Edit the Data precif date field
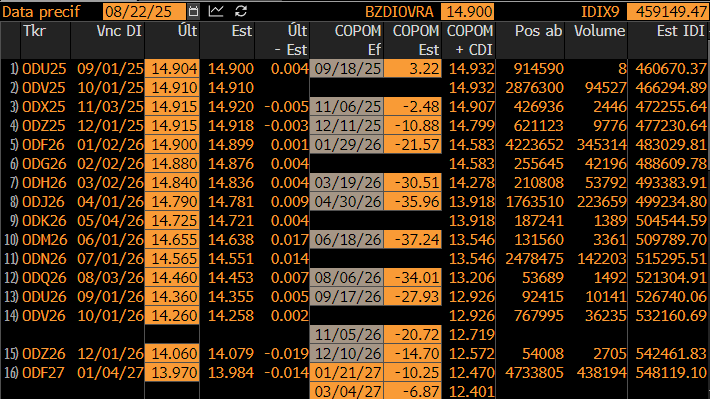The height and width of the screenshot is (399, 710). [144, 11]
